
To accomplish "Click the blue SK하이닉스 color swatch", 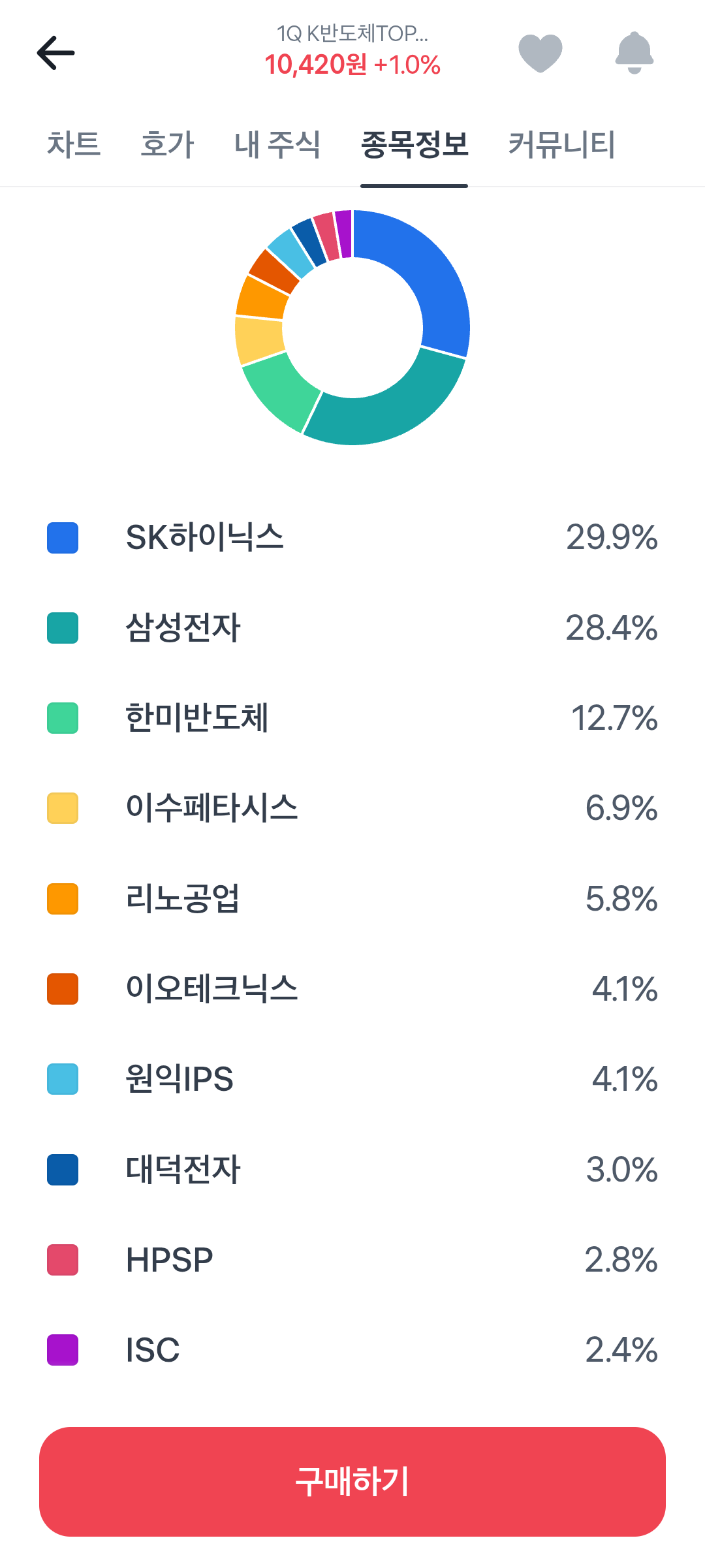I will (63, 538).
